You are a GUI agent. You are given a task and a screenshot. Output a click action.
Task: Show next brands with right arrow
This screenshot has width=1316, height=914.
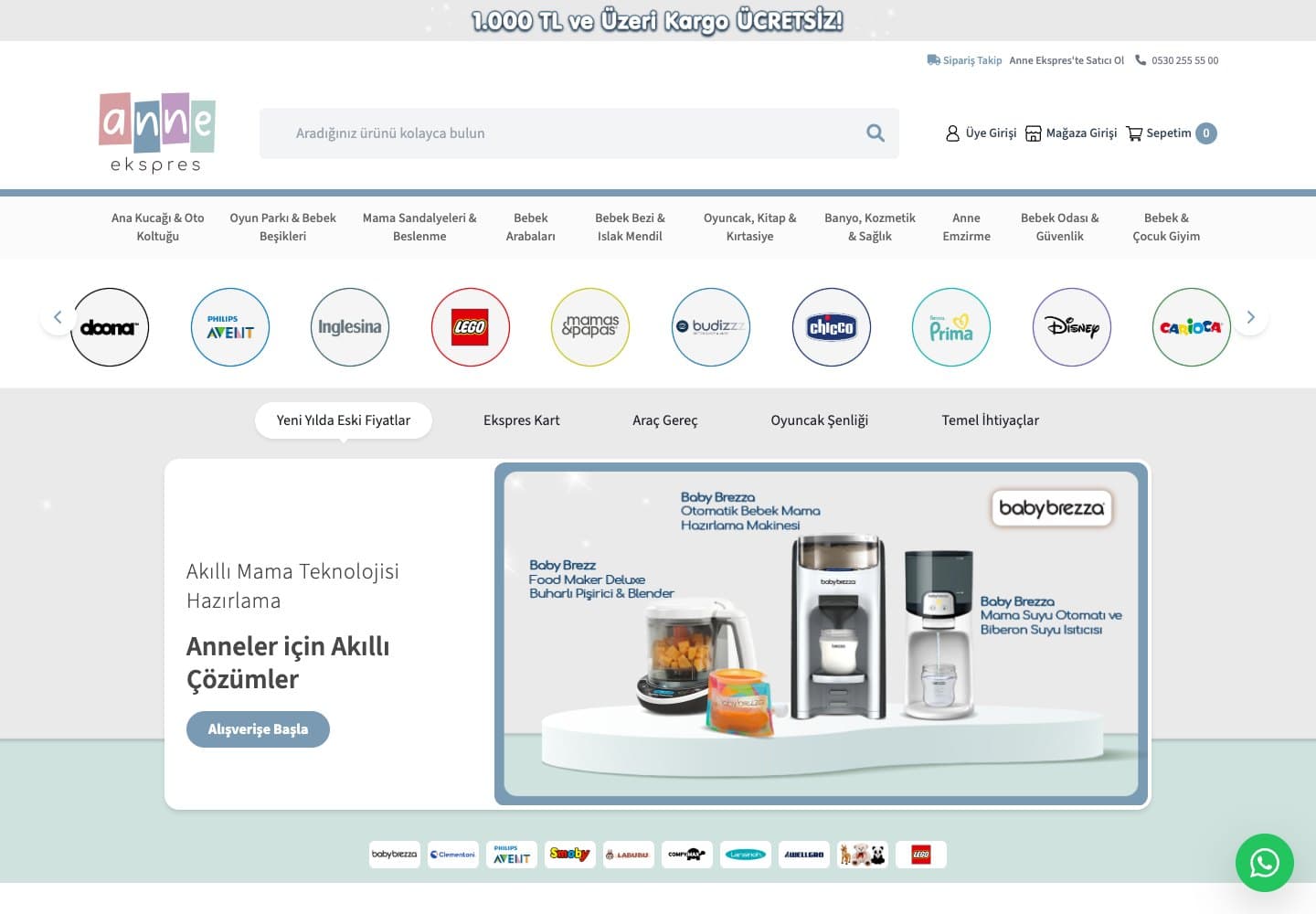tap(1251, 317)
